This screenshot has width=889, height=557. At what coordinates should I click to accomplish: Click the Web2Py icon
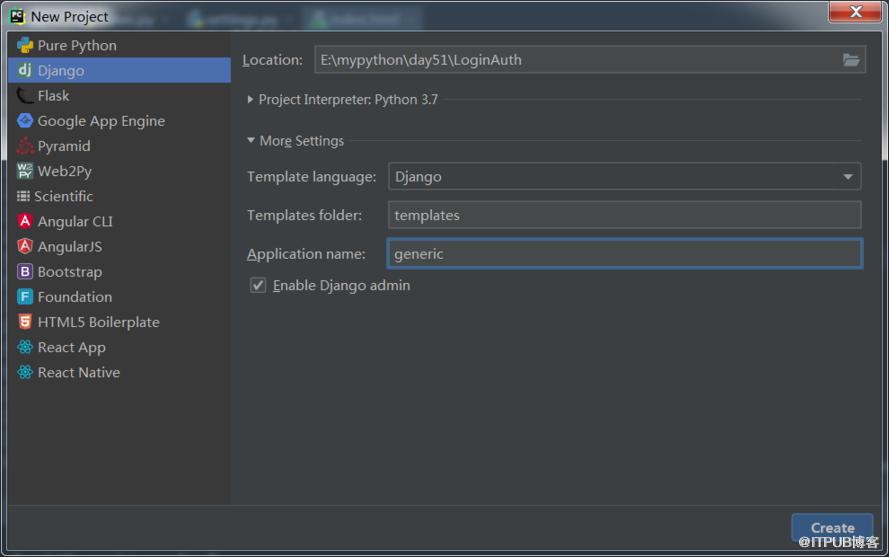(25, 171)
